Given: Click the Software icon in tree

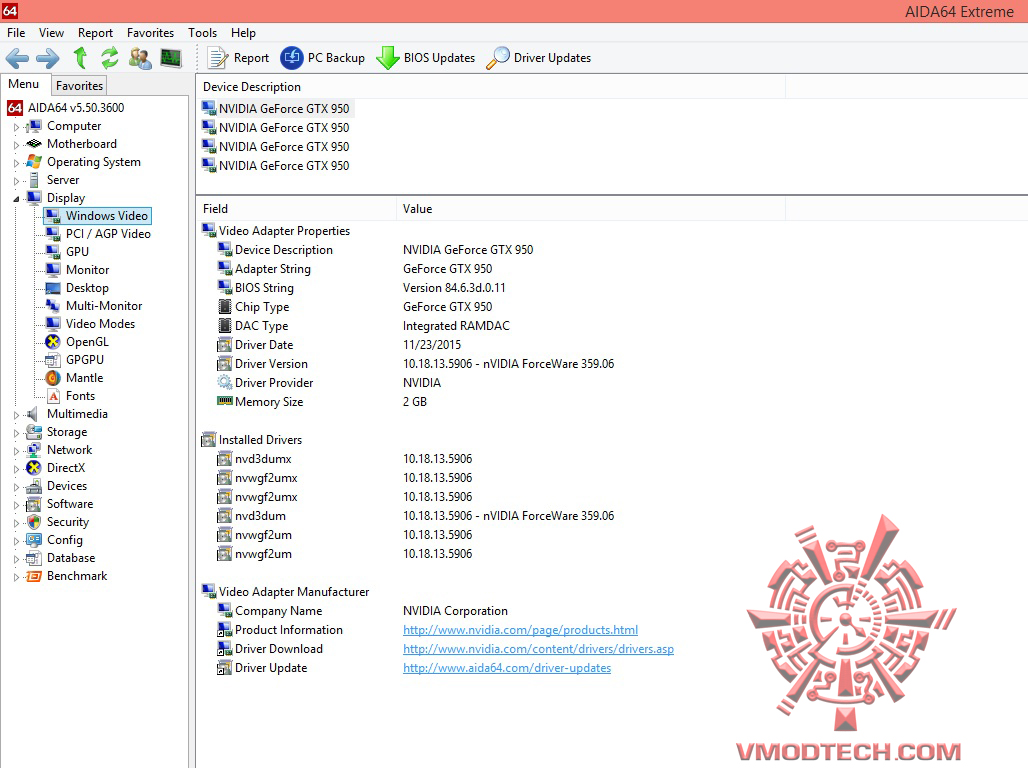Looking at the screenshot, I should pyautogui.click(x=34, y=504).
